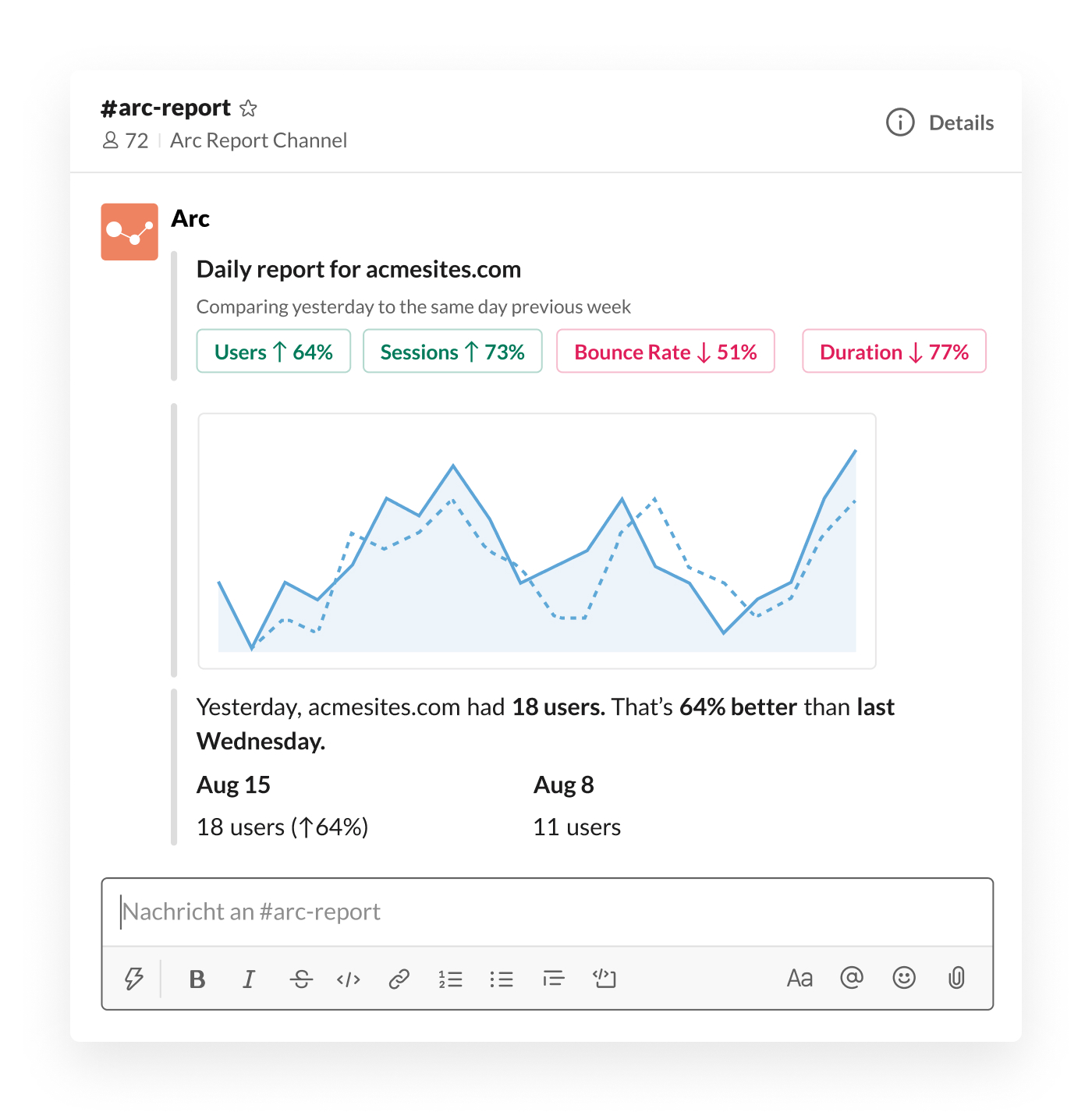Insert a code block
The width and height of the screenshot is (1092, 1112).
[604, 979]
